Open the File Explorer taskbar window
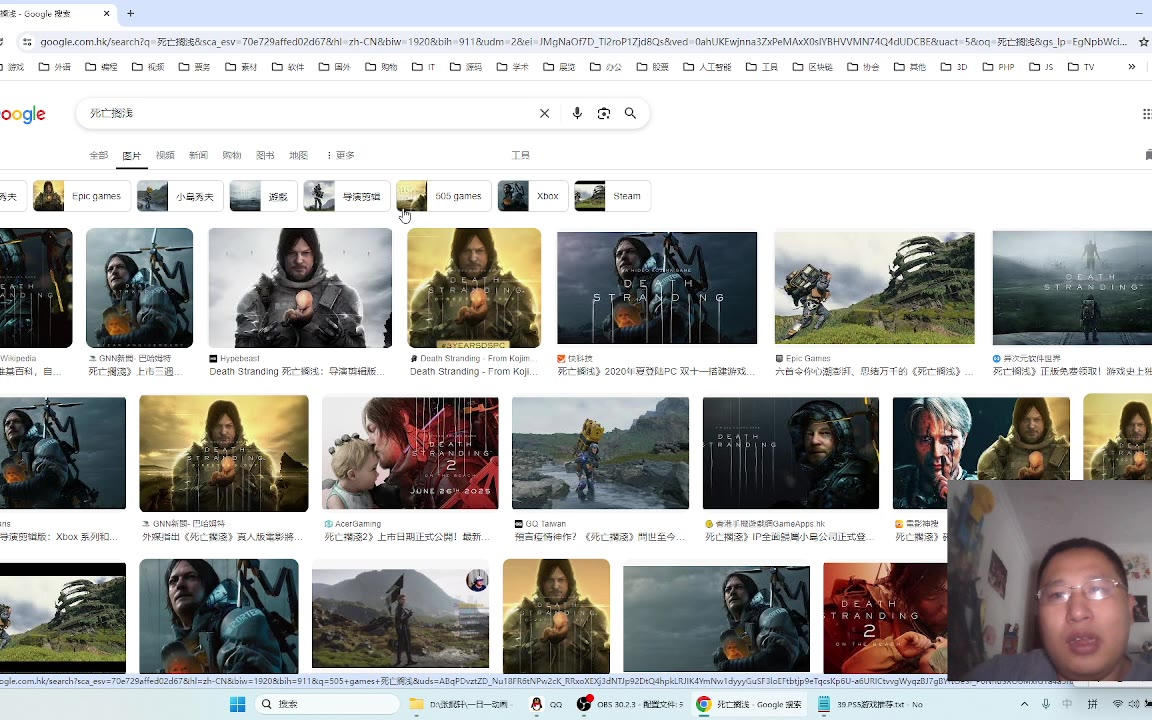 point(461,704)
